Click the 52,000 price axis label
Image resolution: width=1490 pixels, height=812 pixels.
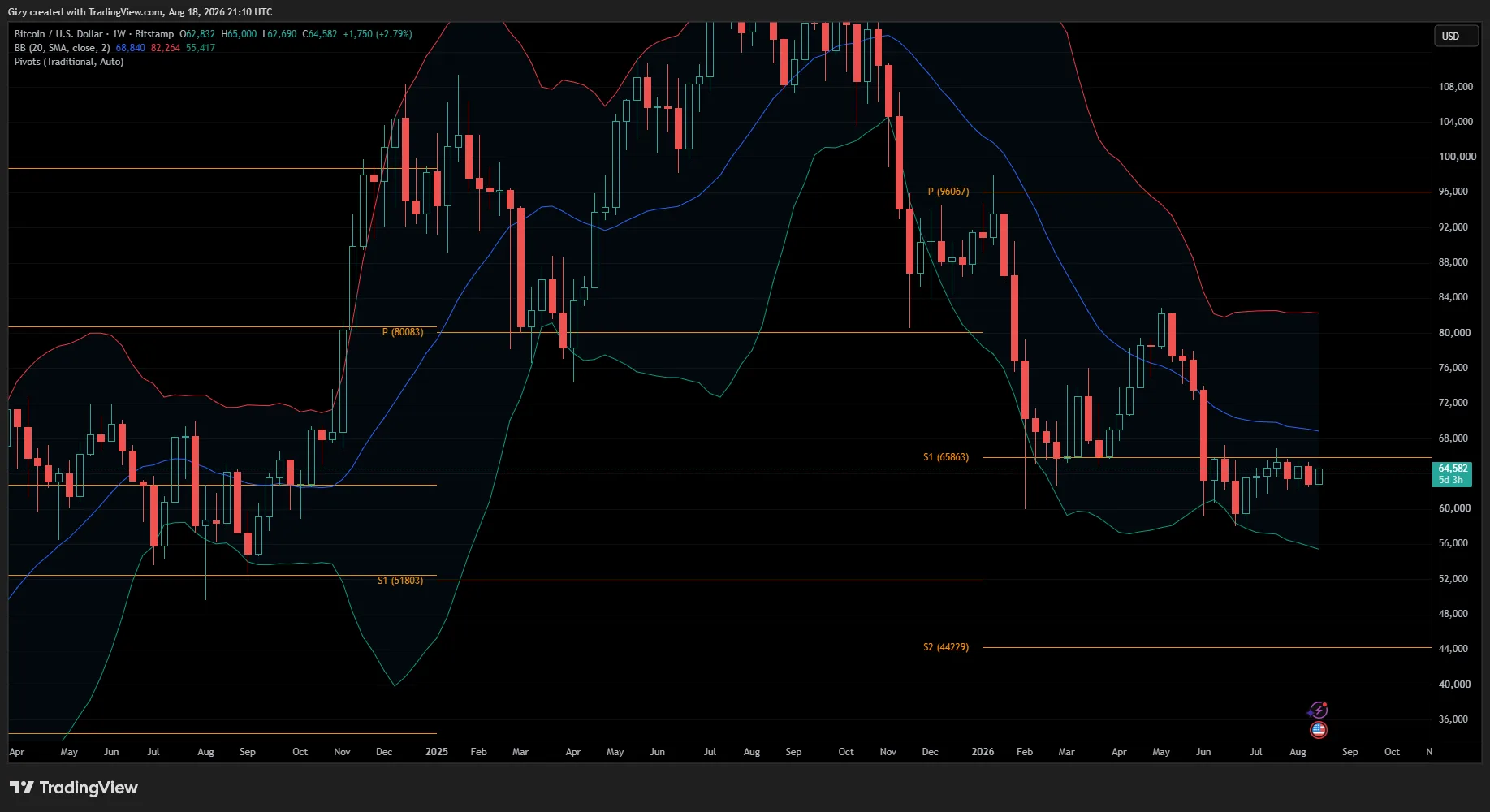(x=1453, y=579)
